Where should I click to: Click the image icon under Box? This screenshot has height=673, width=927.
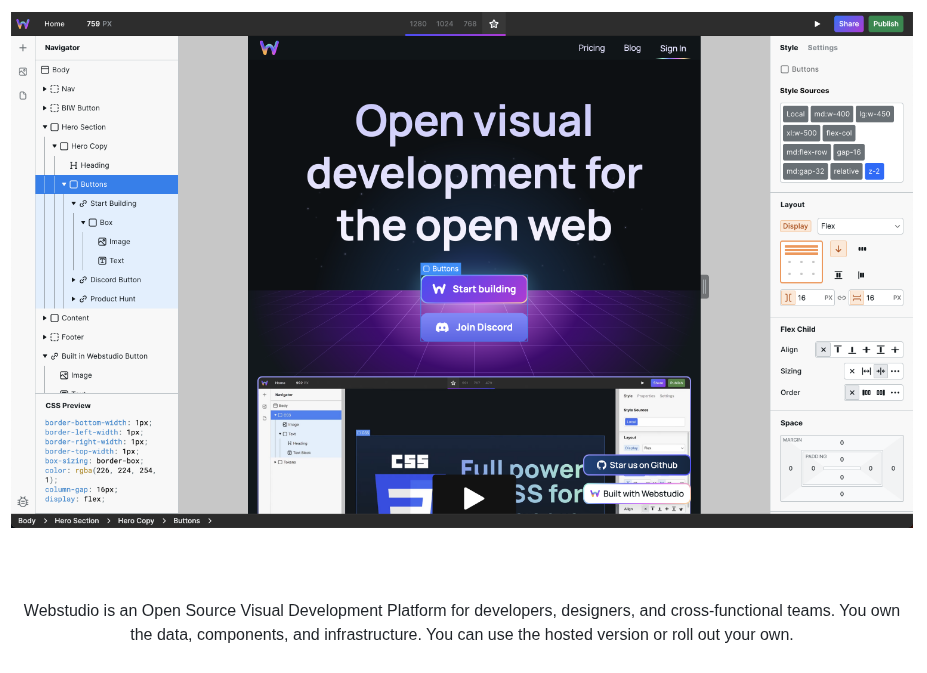point(102,242)
